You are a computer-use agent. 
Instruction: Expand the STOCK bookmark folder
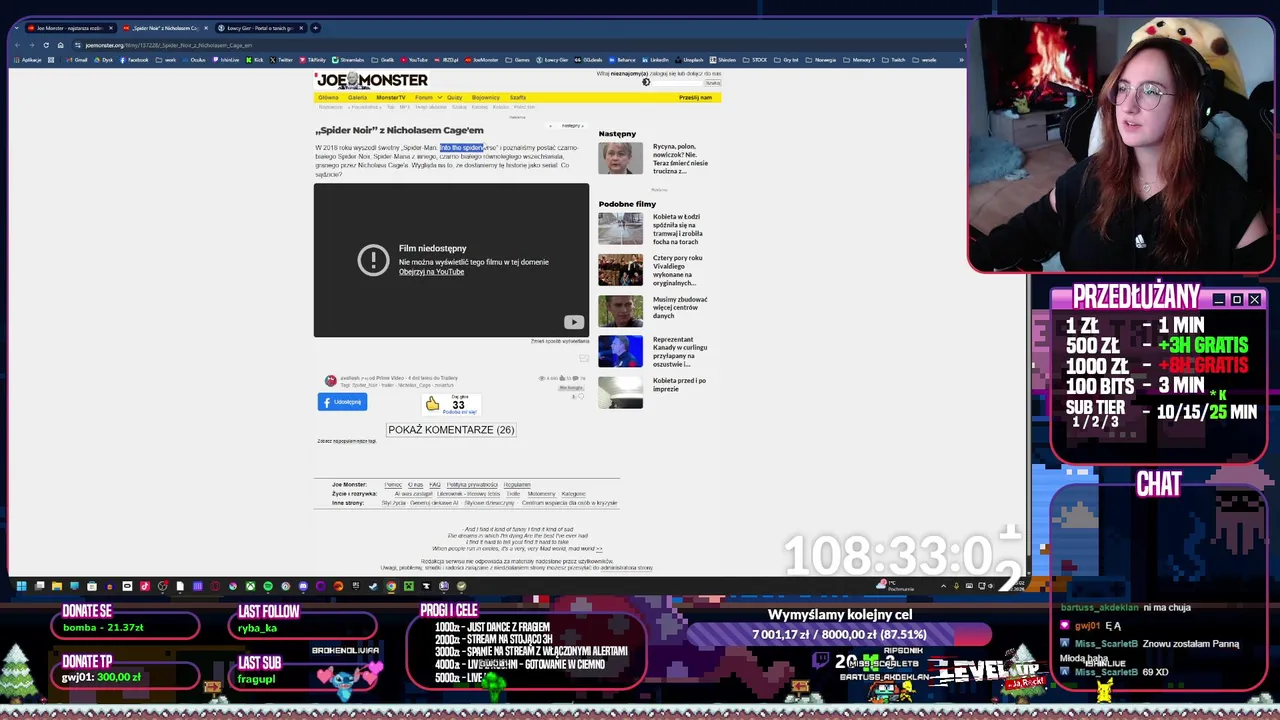[x=755, y=60]
